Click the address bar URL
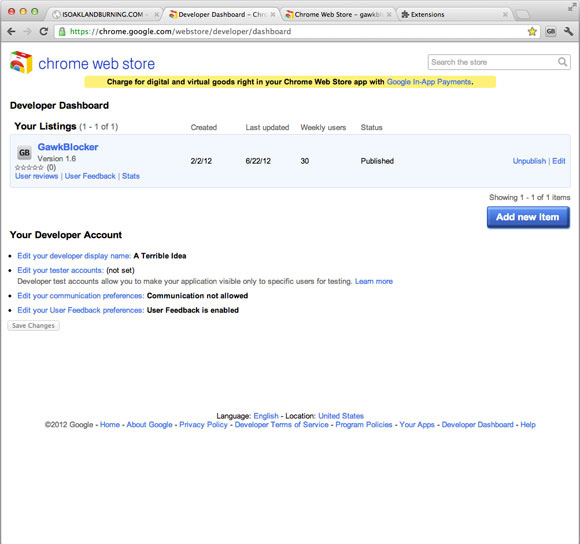The image size is (580, 544). [x=180, y=32]
